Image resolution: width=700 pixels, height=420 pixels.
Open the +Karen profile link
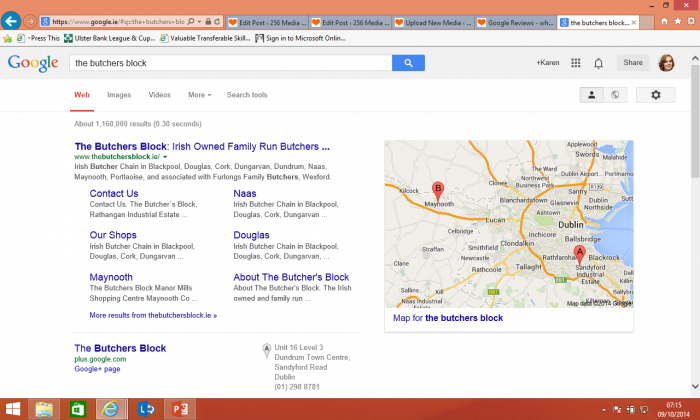pos(548,62)
